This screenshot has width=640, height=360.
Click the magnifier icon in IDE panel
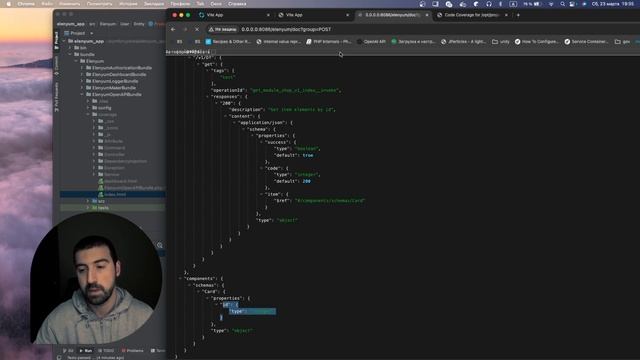coord(160,245)
